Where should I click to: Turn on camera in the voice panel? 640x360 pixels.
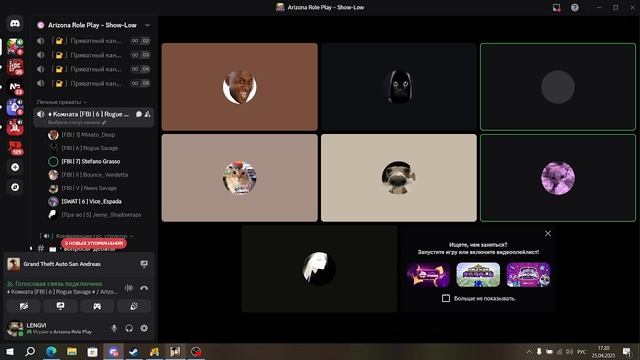tap(24, 306)
